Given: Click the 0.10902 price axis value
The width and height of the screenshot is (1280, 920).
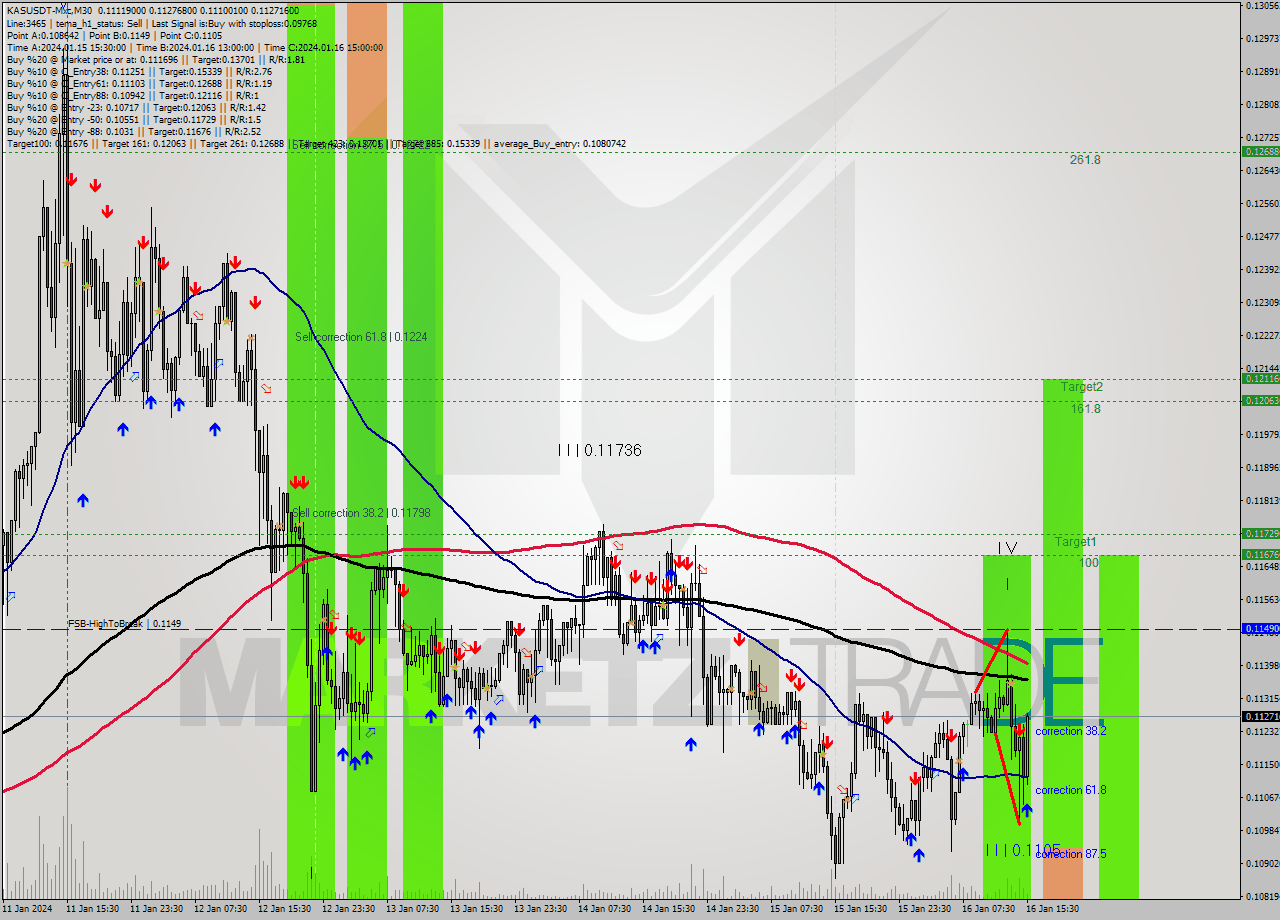Looking at the screenshot, I should coord(1262,863).
